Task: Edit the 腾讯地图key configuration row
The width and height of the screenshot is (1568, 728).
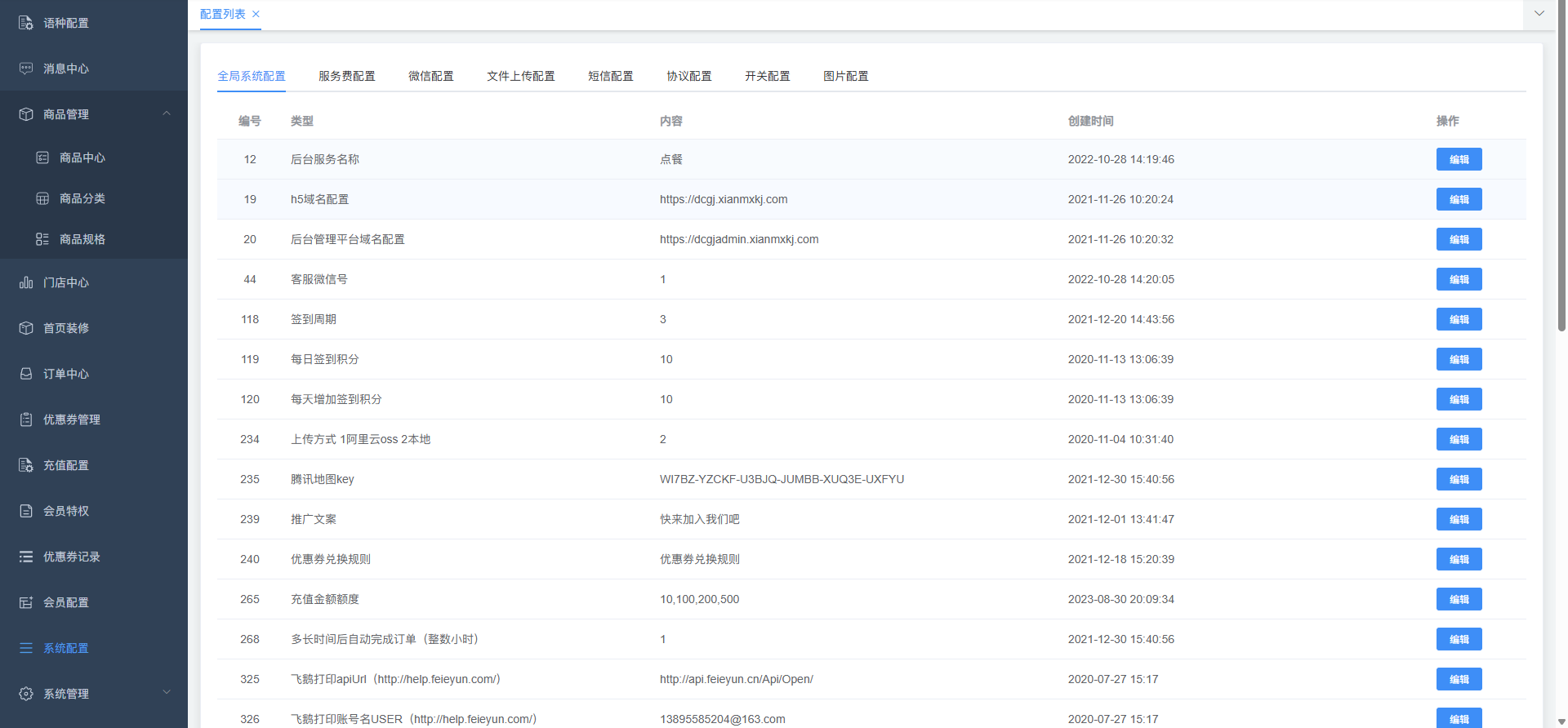Action: click(x=1459, y=479)
